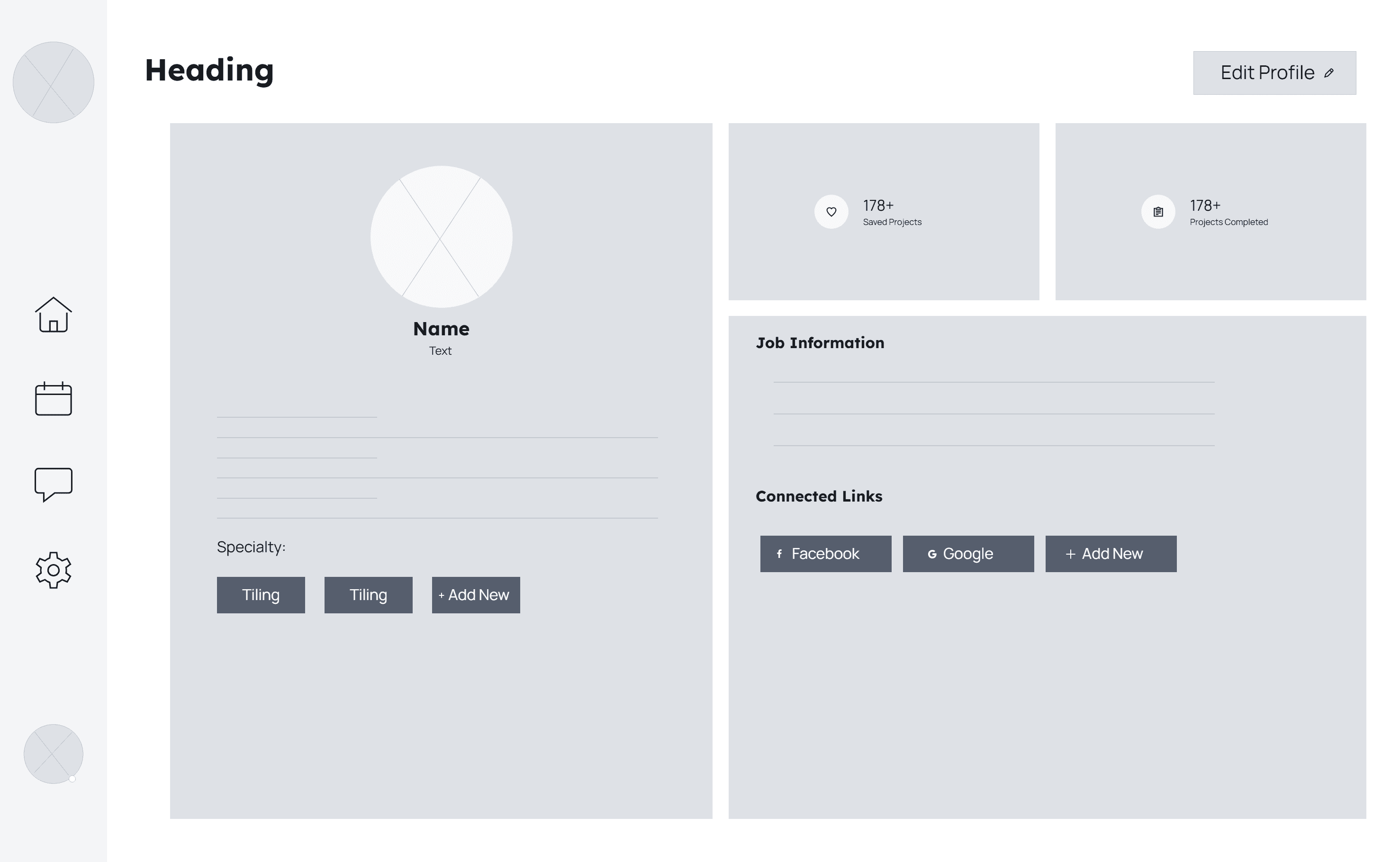Select the second Tiling specialty tag

click(367, 594)
